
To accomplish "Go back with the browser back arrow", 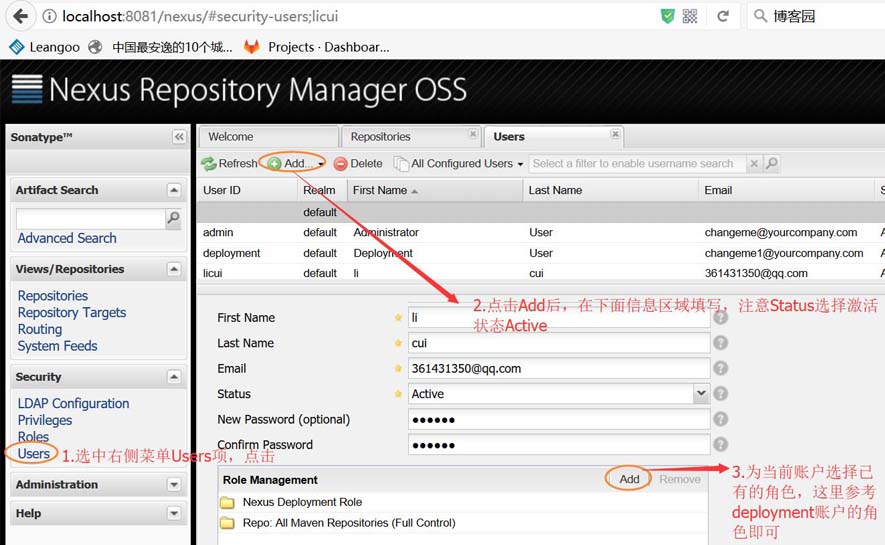I will [x=20, y=16].
